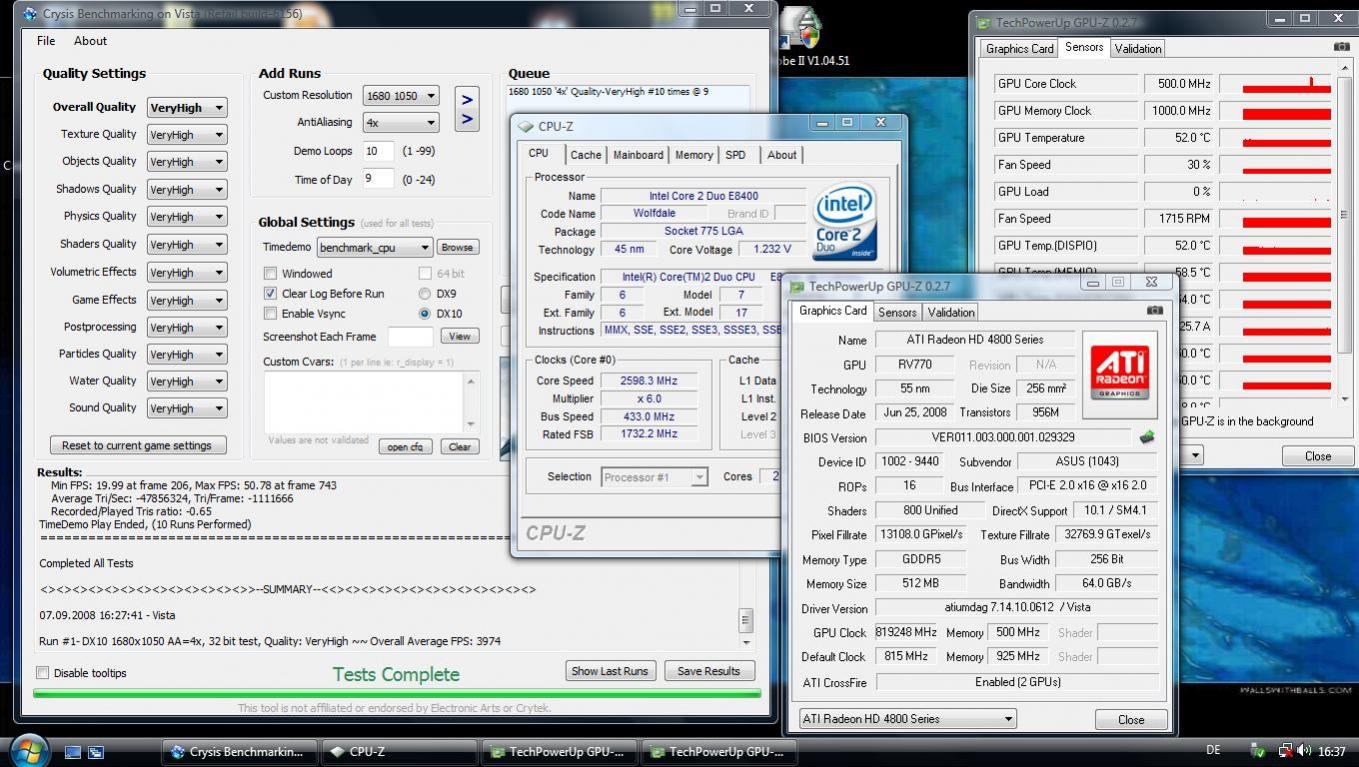Screen dimensions: 1359x767
Task: Click the Show Desktop quick launch icon
Action: pos(72,752)
